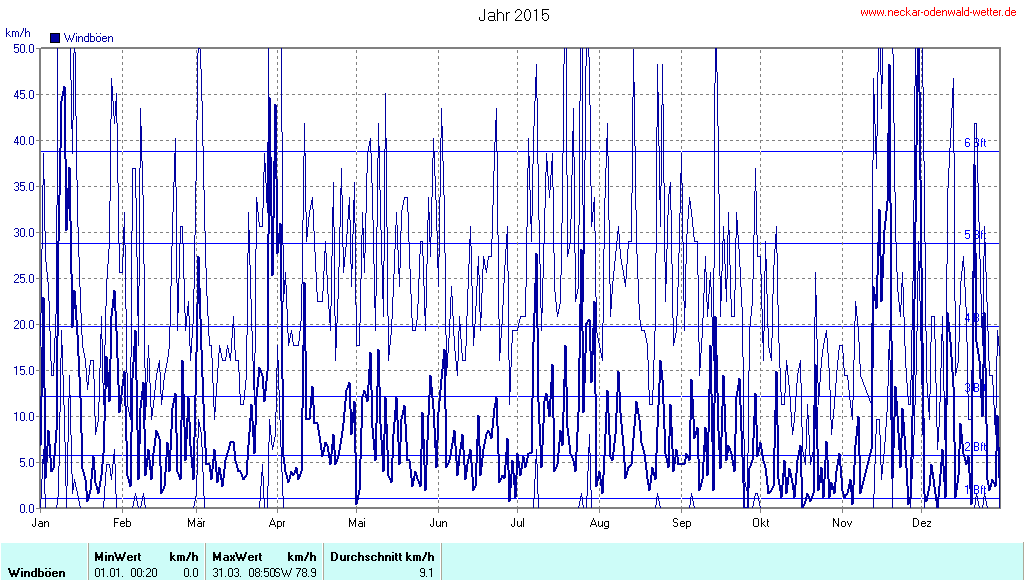The width and height of the screenshot is (1024, 580).
Task: Select the 5 Bft Beaufort line label
Action: [975, 235]
